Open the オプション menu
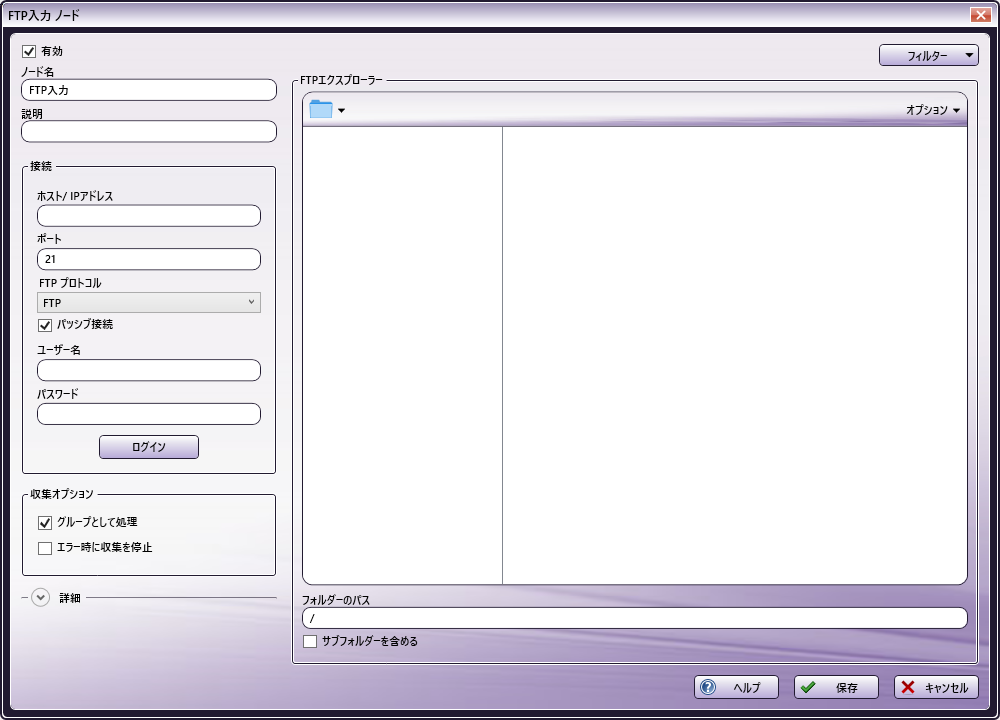 932,111
